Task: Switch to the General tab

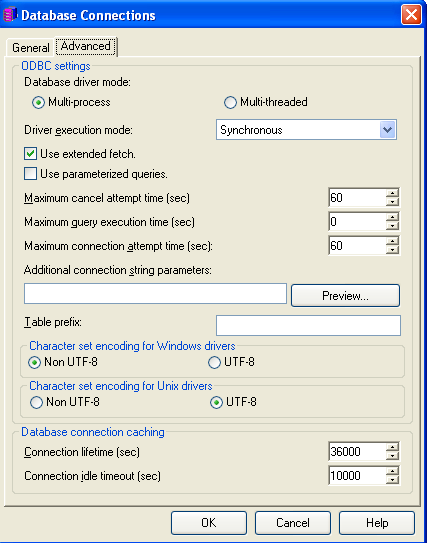Action: pos(30,47)
